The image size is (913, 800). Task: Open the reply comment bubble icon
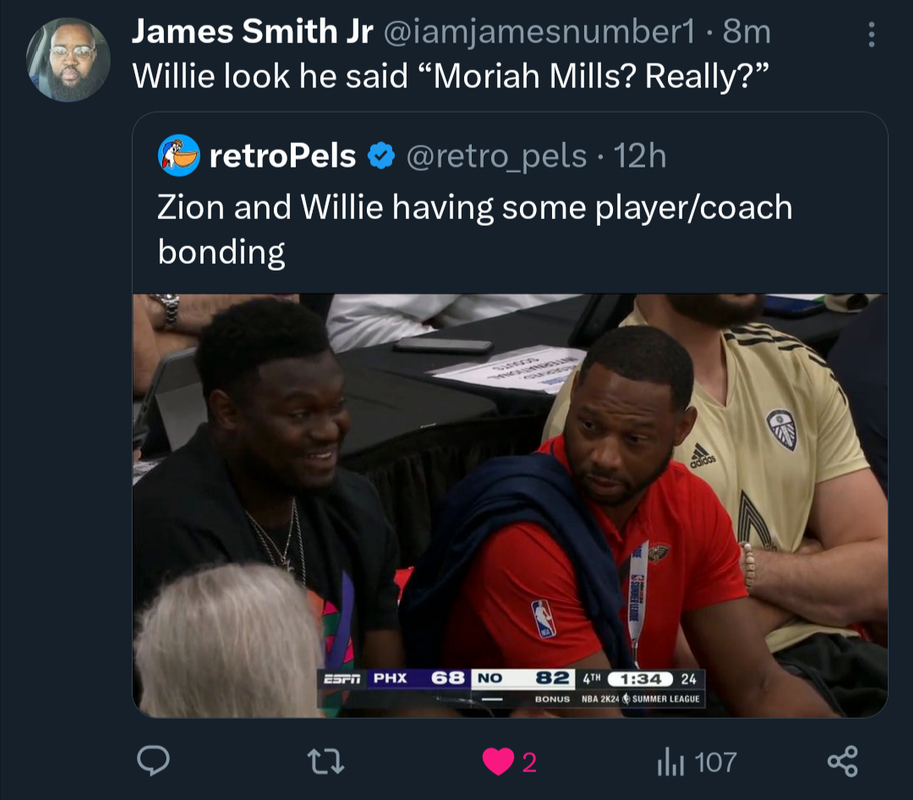153,761
